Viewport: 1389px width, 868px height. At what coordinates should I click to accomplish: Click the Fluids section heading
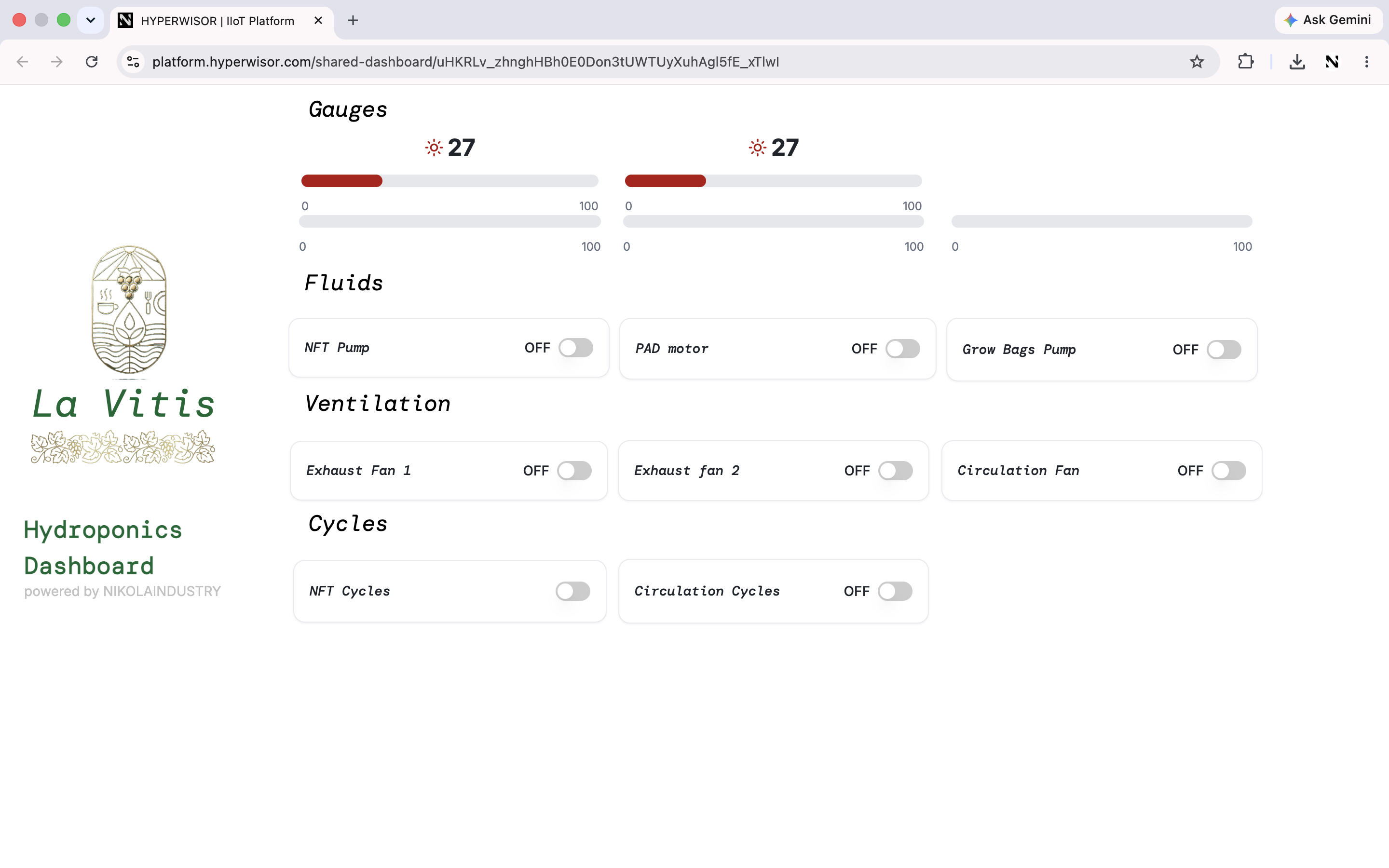click(x=344, y=283)
